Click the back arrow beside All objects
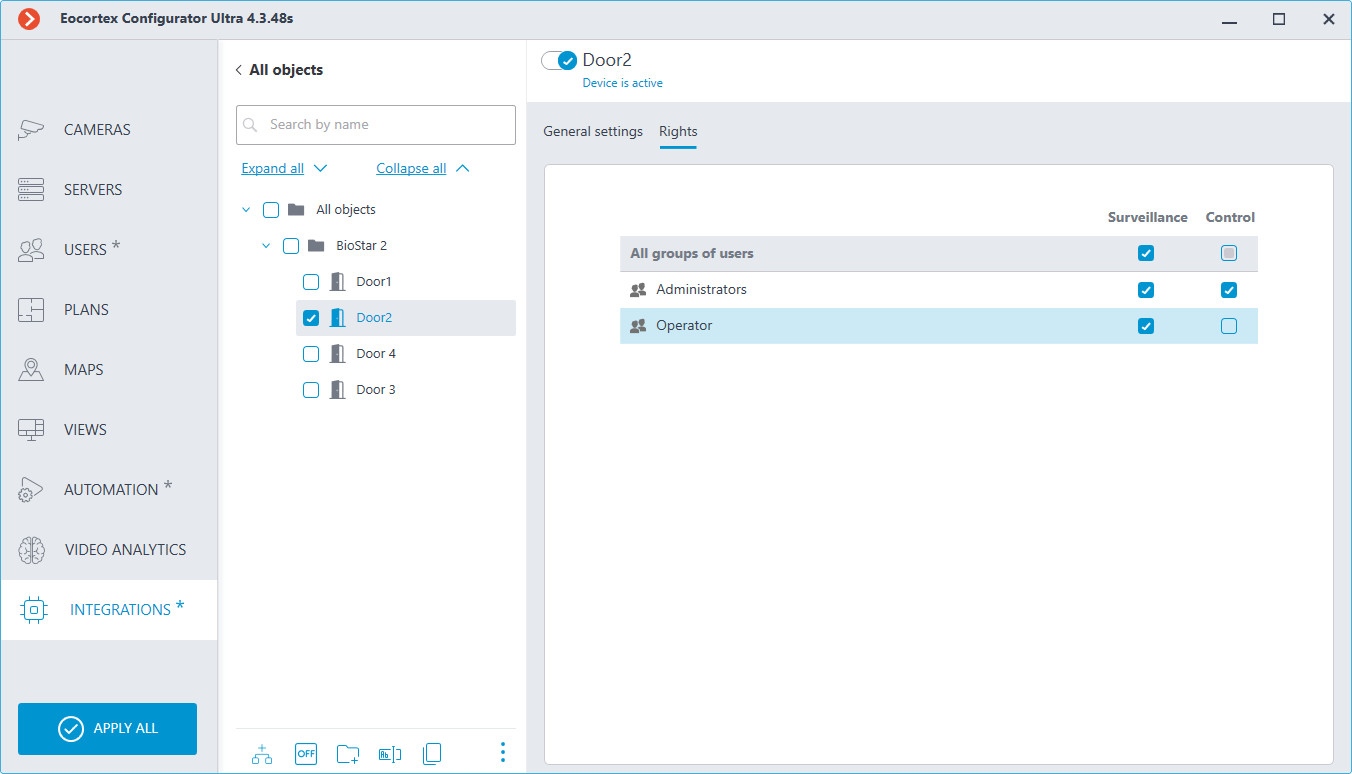This screenshot has height=774, width=1352. (x=239, y=70)
